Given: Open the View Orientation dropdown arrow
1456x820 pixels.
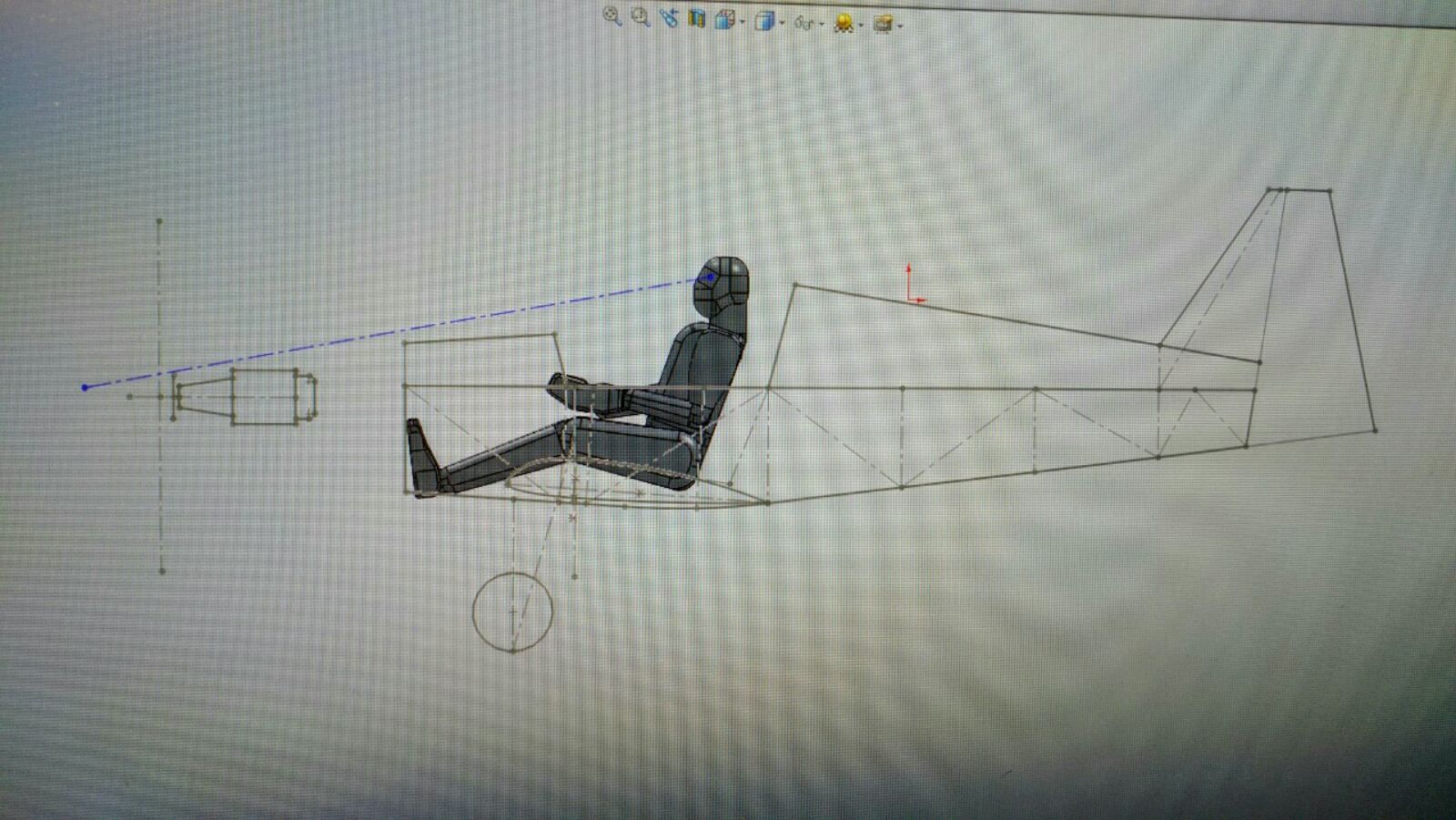Looking at the screenshot, I should click(x=743, y=22).
